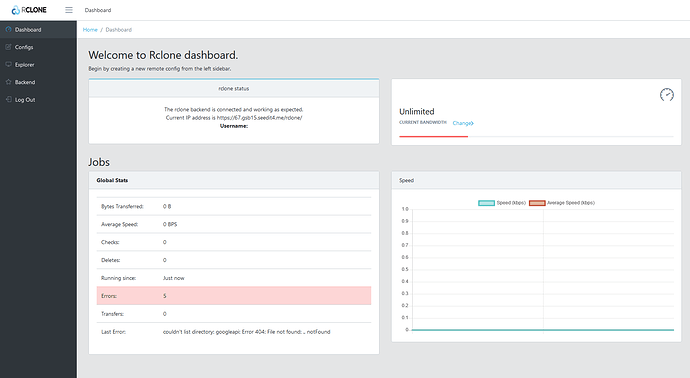Viewport: 690px width, 378px height.
Task: Click the speedometer icon in bandwidth card
Action: pyautogui.click(x=667, y=95)
